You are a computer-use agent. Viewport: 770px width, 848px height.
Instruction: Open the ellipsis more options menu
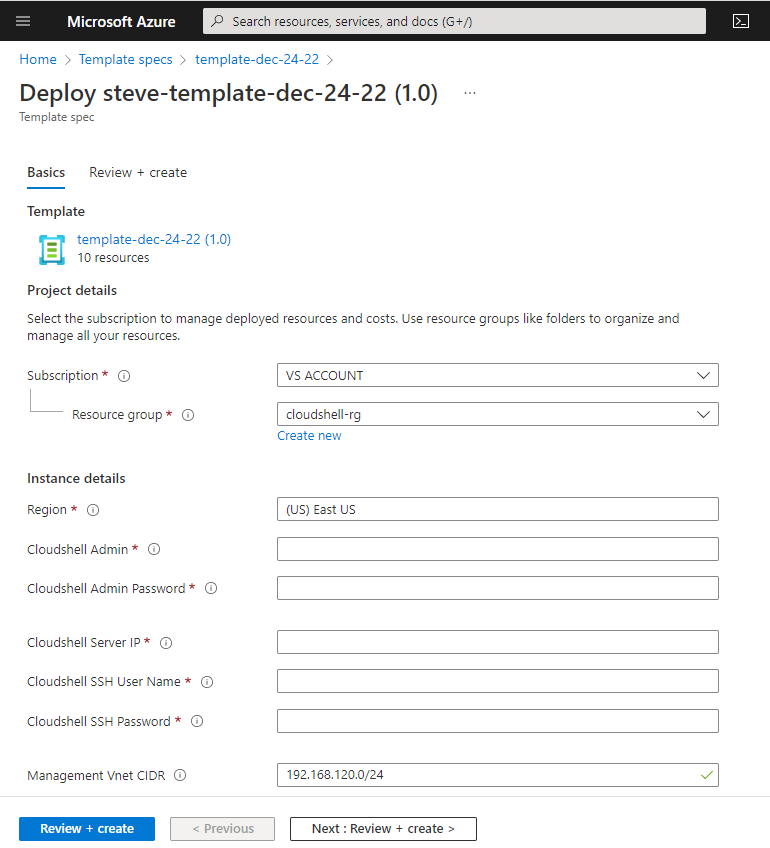470,93
